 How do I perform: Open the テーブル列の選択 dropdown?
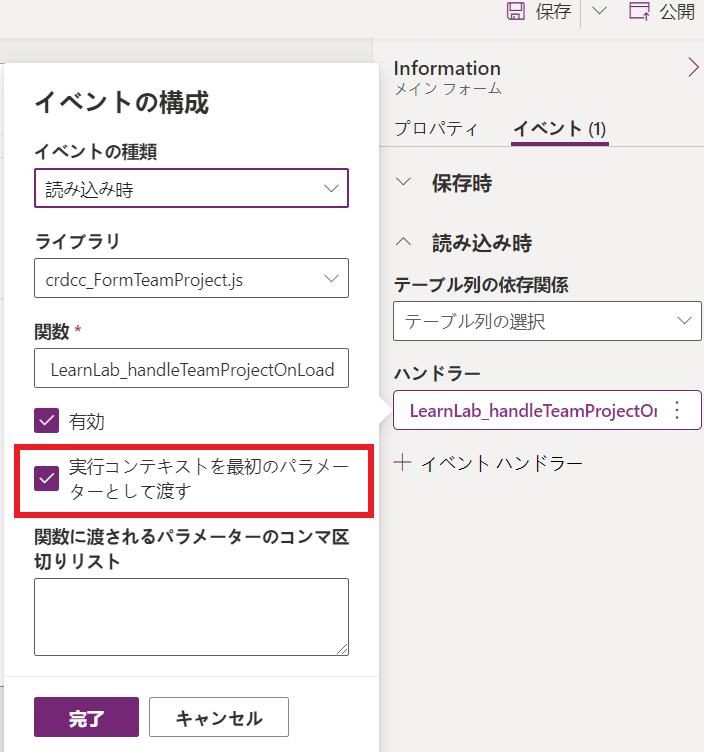tap(547, 321)
